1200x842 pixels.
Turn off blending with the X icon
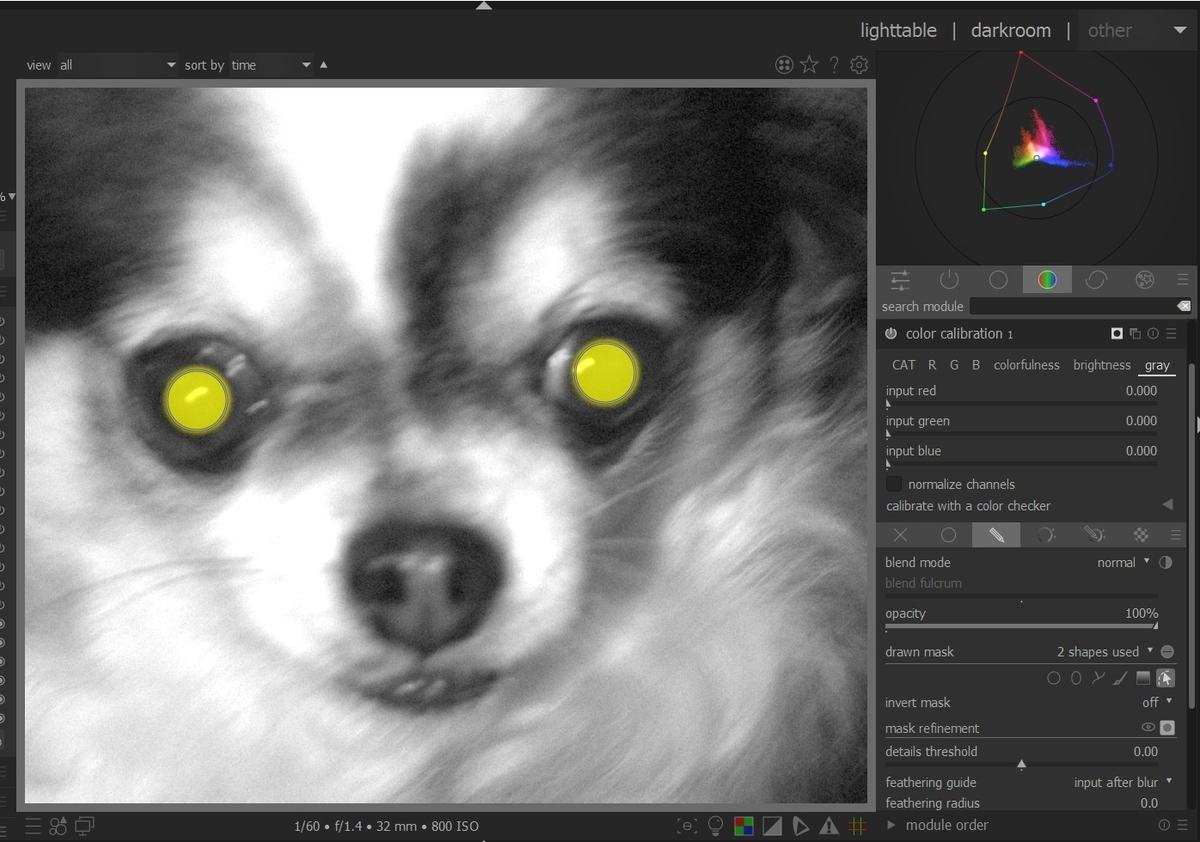900,535
